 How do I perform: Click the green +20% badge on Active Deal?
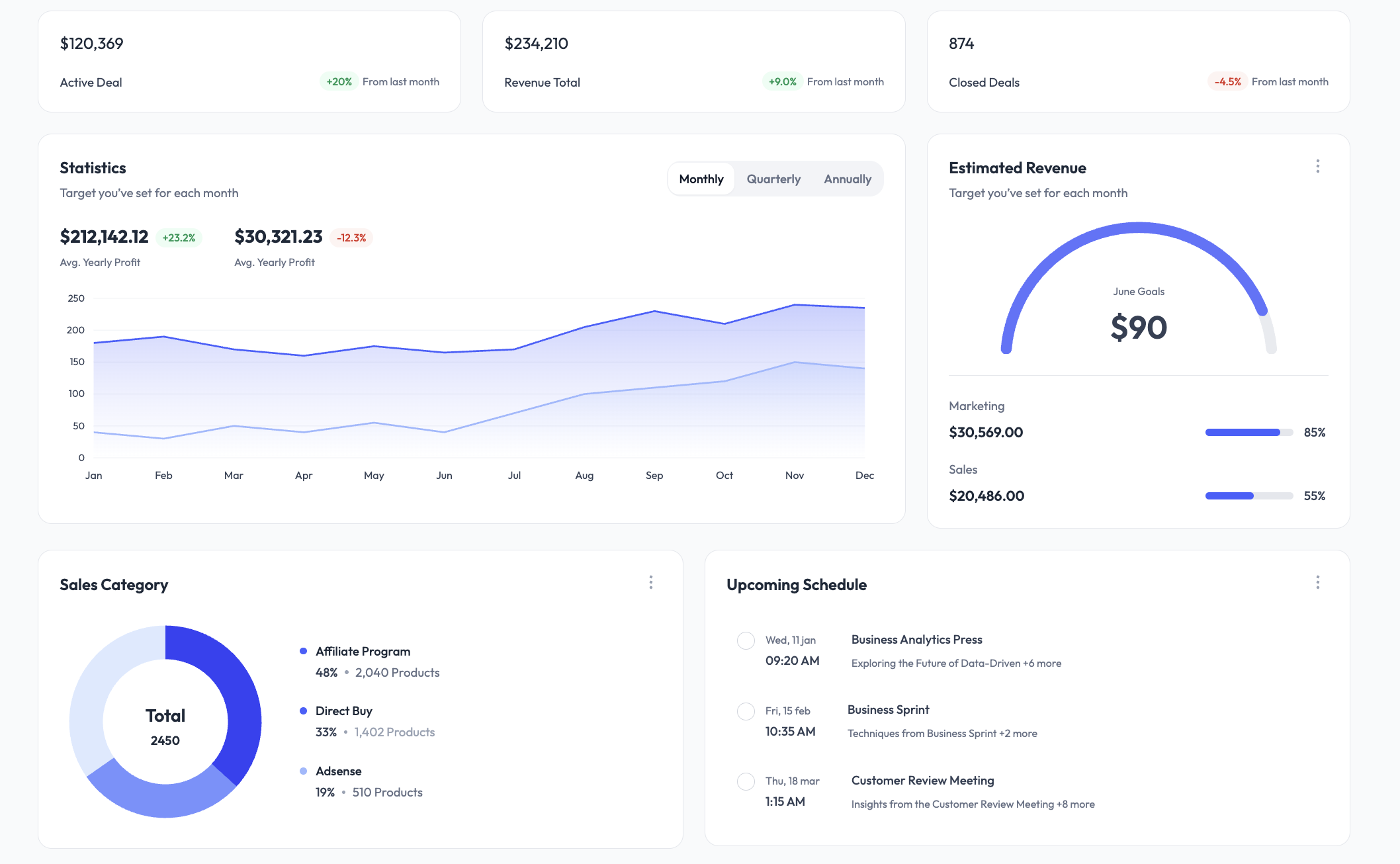(339, 81)
